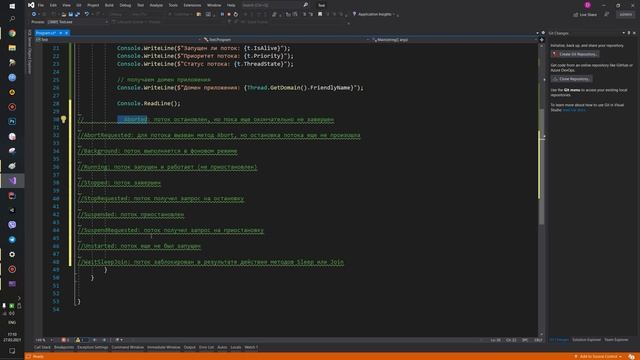Click the notifications icon in status bar
640x360 pixels.
click(631, 356)
